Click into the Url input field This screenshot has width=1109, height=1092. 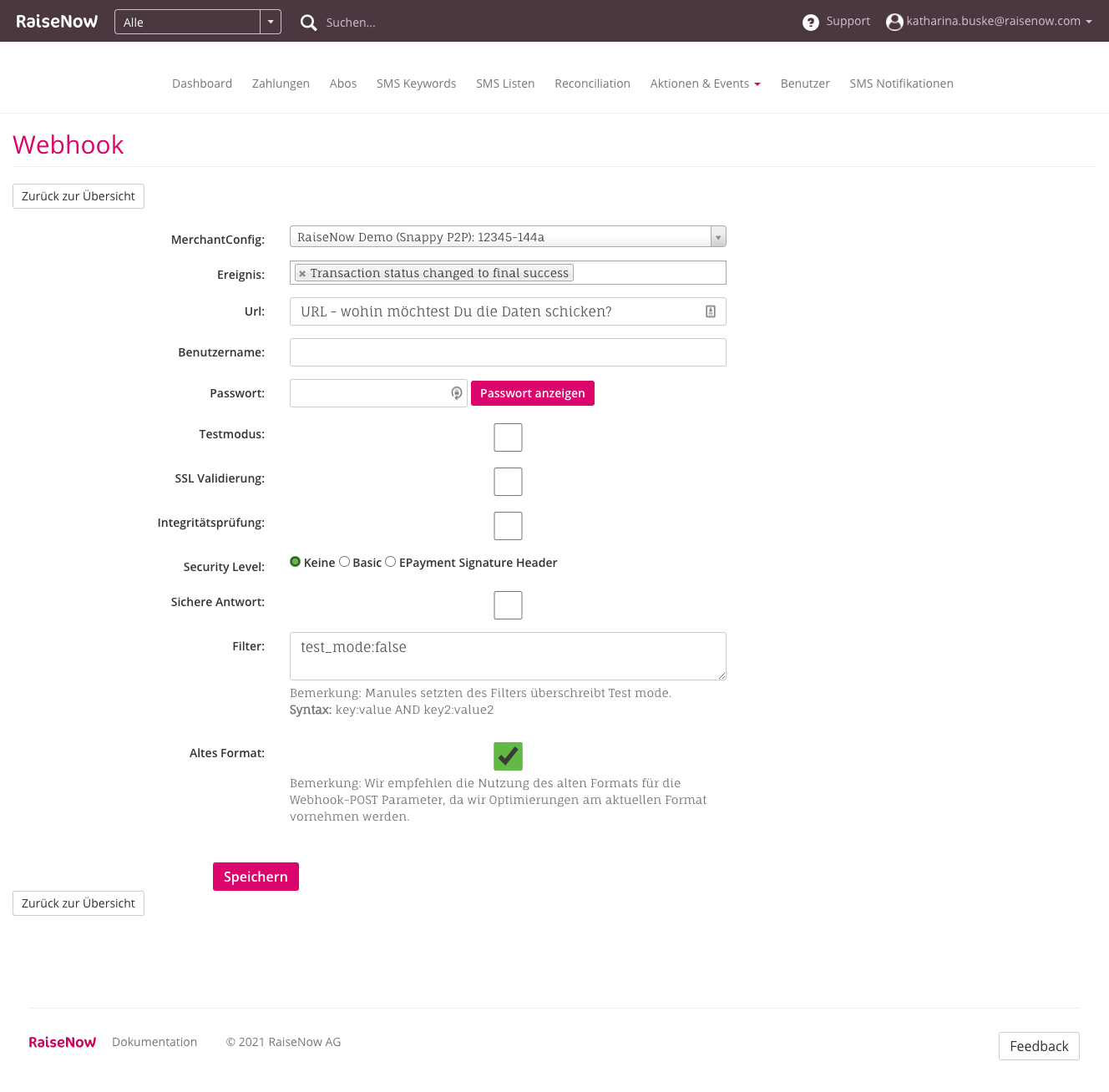click(x=508, y=311)
